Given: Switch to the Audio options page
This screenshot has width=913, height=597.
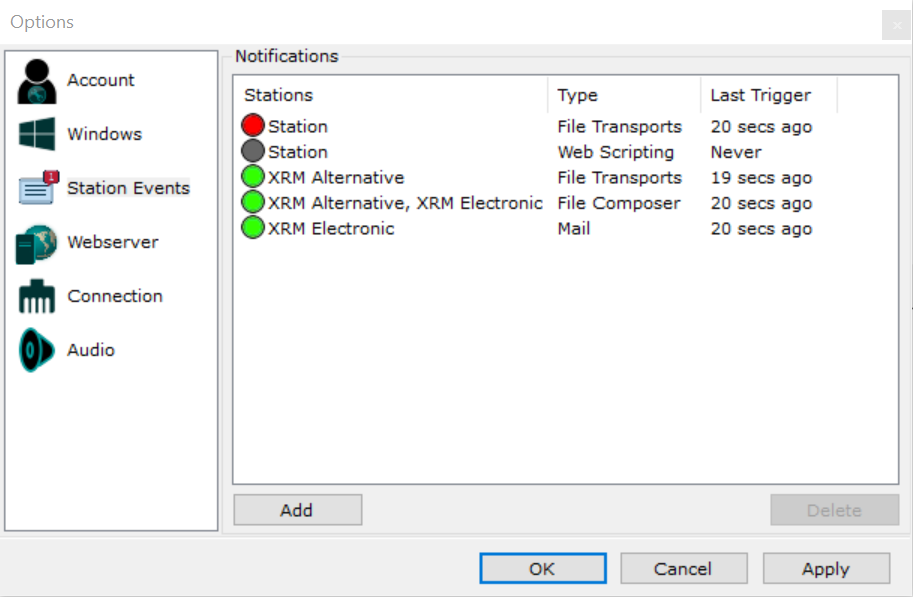Looking at the screenshot, I should pos(91,350).
